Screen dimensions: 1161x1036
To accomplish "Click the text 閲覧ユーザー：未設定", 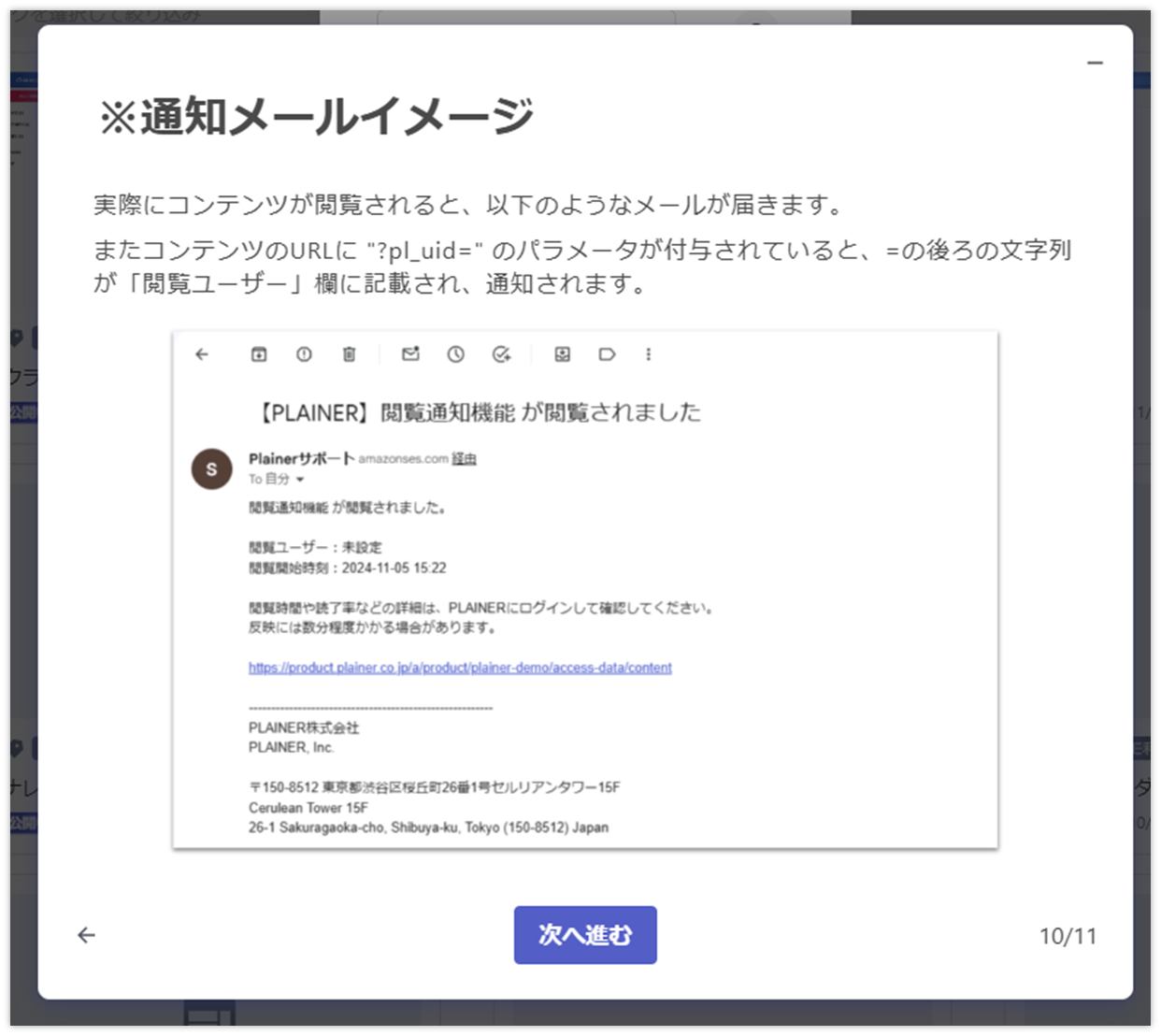I will click(x=315, y=547).
